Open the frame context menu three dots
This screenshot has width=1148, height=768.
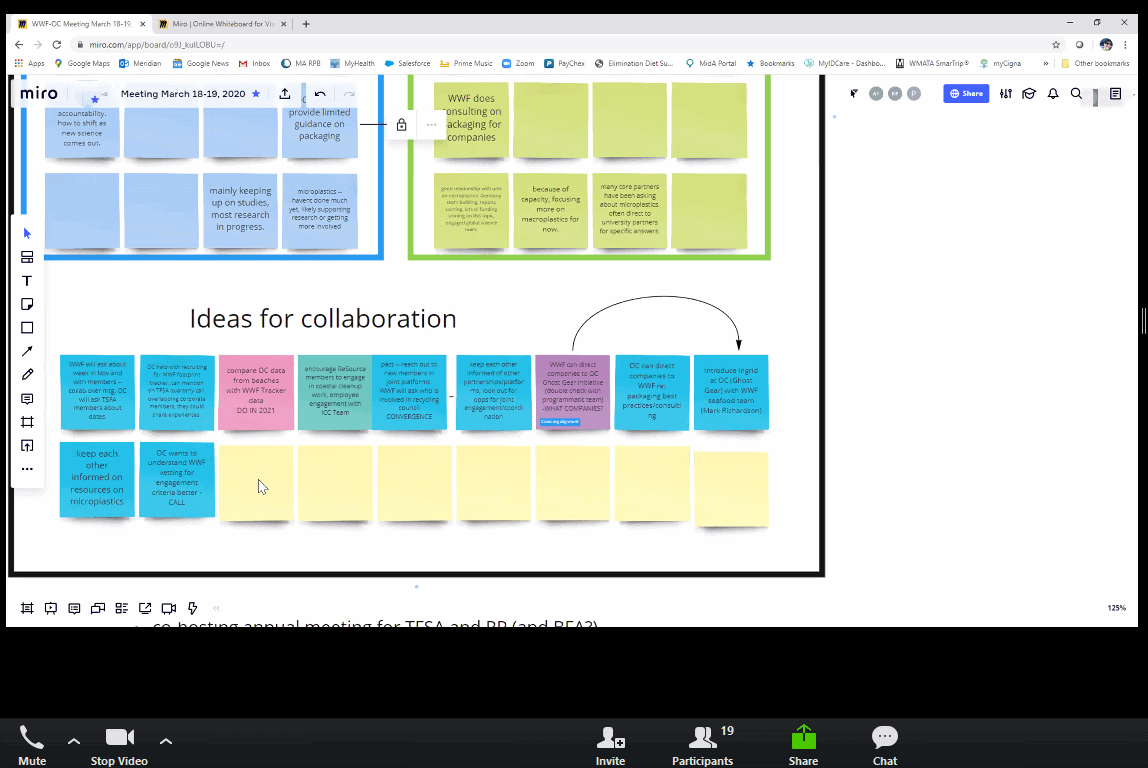pyautogui.click(x=432, y=124)
